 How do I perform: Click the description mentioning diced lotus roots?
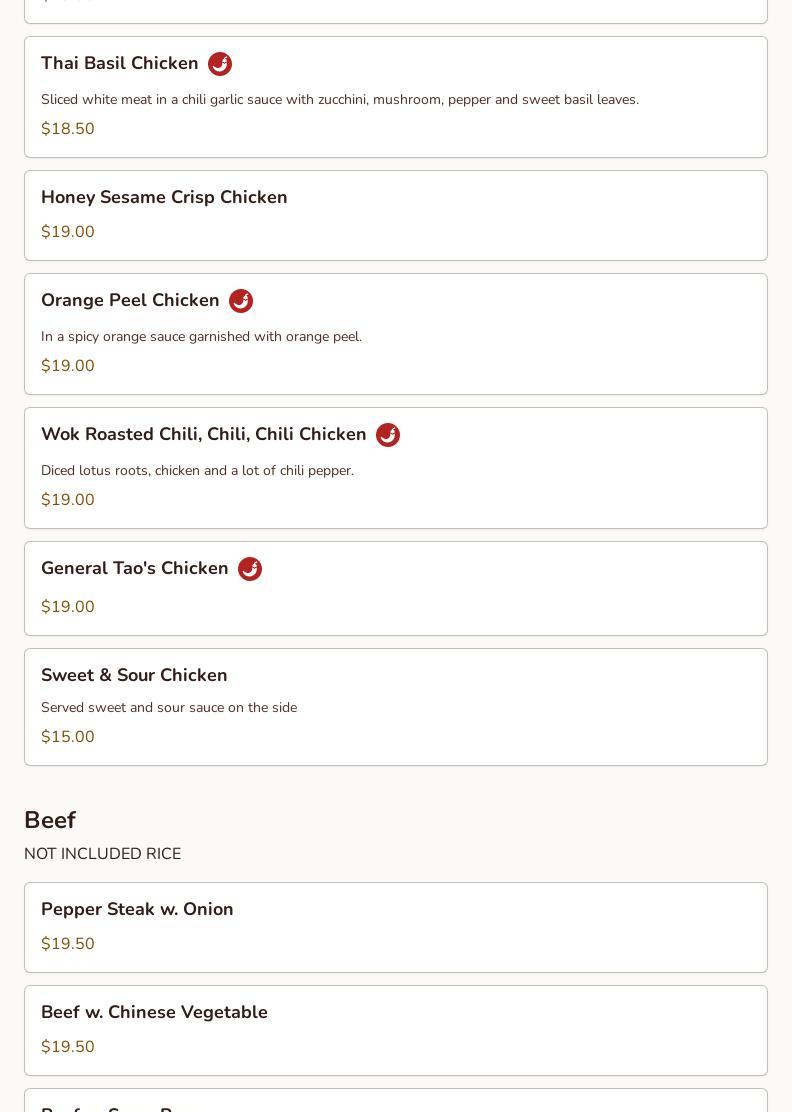click(x=198, y=470)
